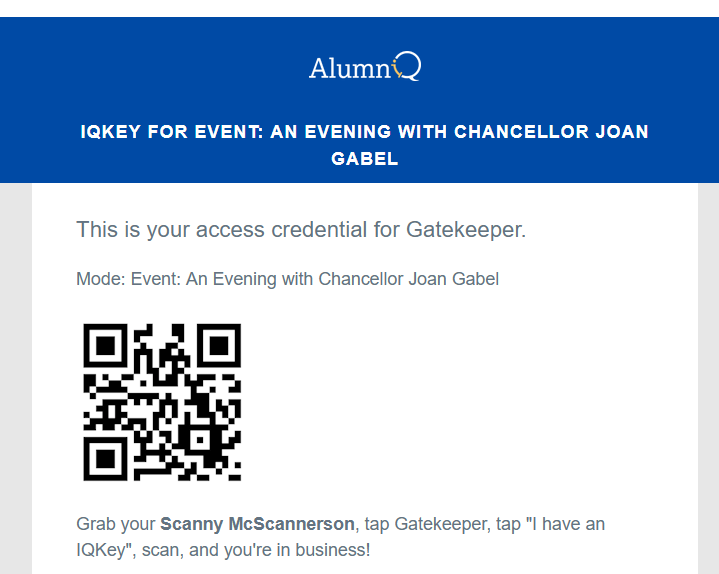Click the QR code's top-right finder square

click(219, 346)
